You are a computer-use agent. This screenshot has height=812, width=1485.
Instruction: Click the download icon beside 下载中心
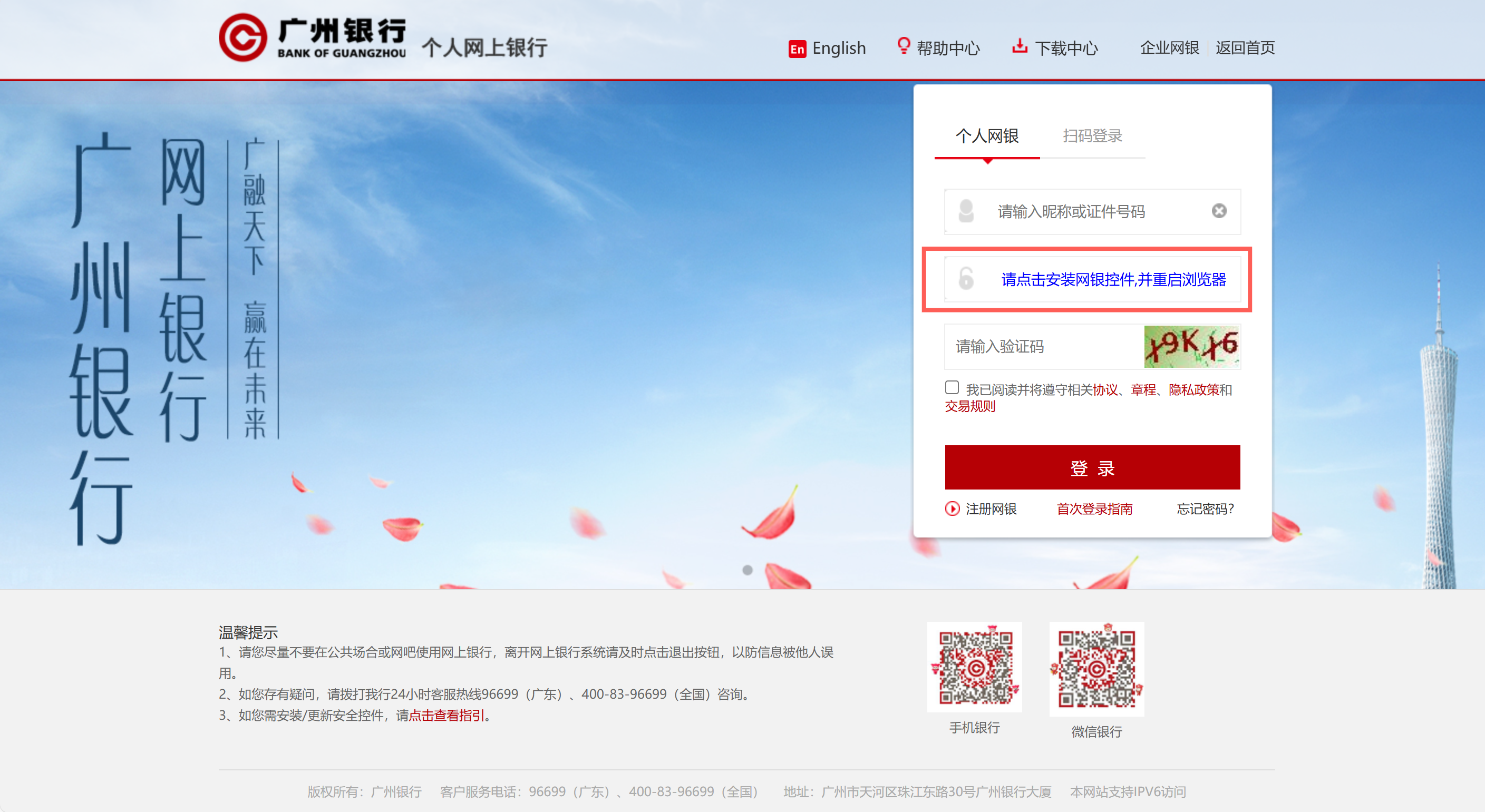pyautogui.click(x=1020, y=46)
